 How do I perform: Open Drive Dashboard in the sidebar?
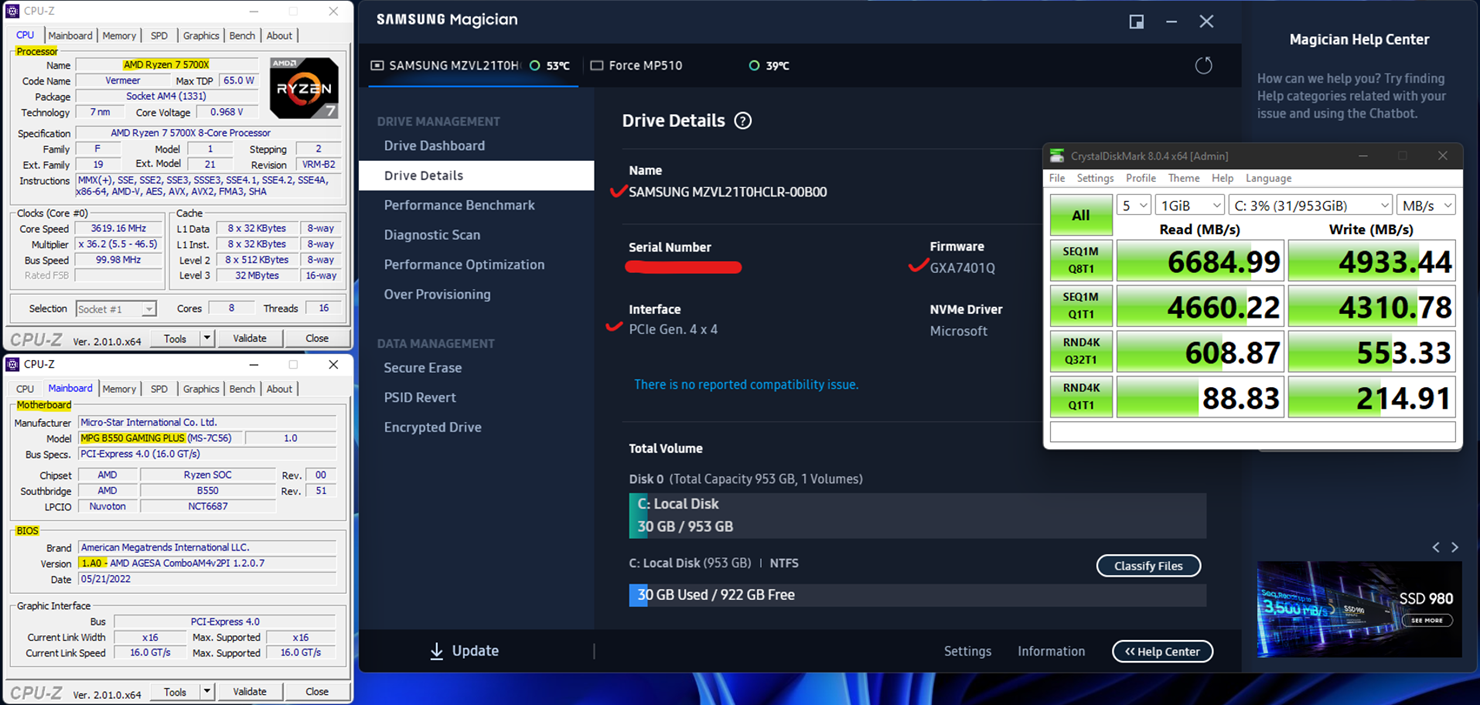point(434,146)
